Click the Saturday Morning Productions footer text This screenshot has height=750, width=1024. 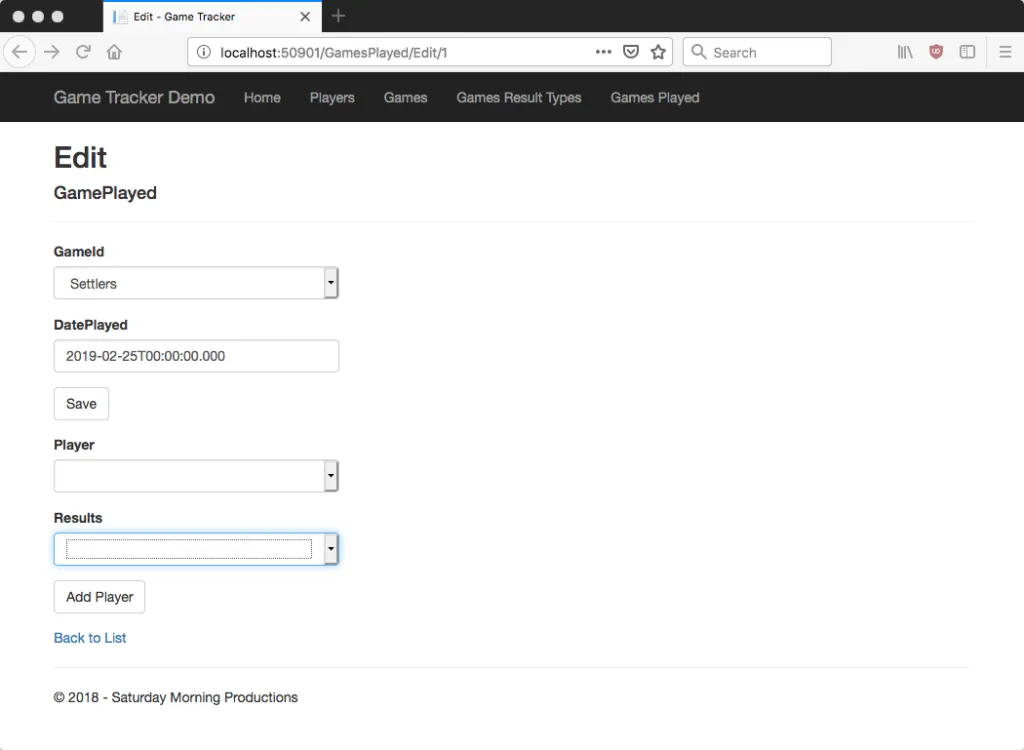pos(204,697)
